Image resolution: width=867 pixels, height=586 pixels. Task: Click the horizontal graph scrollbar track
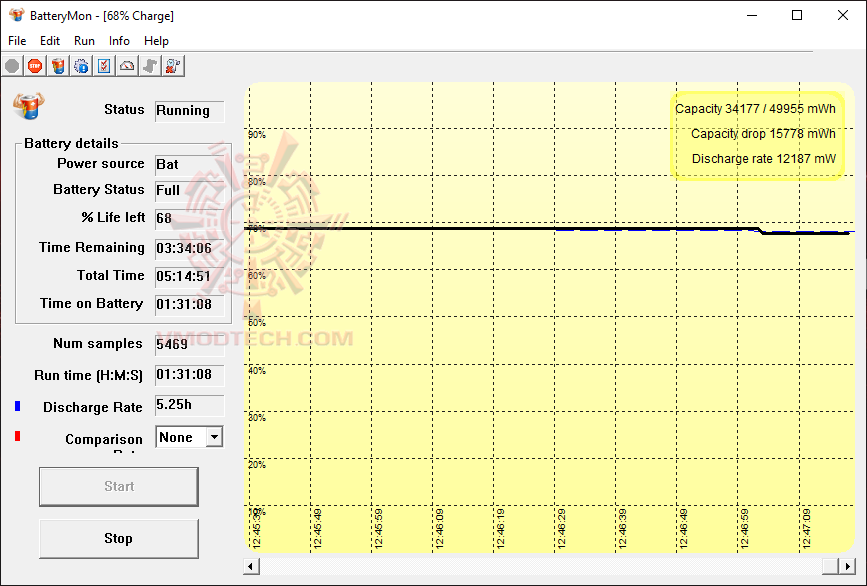pyautogui.click(x=541, y=566)
